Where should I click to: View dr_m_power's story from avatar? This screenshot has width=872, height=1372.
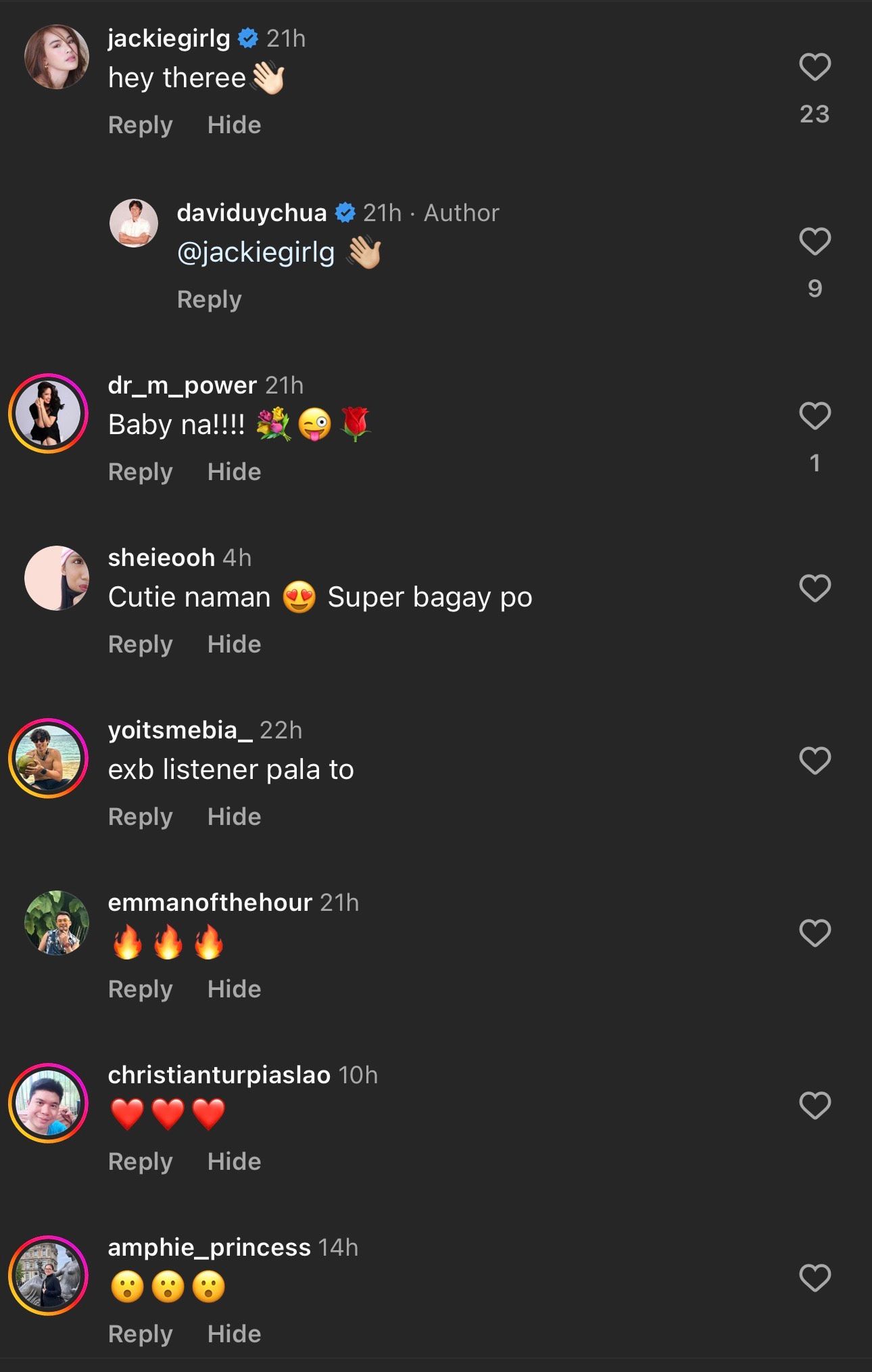tap(49, 413)
